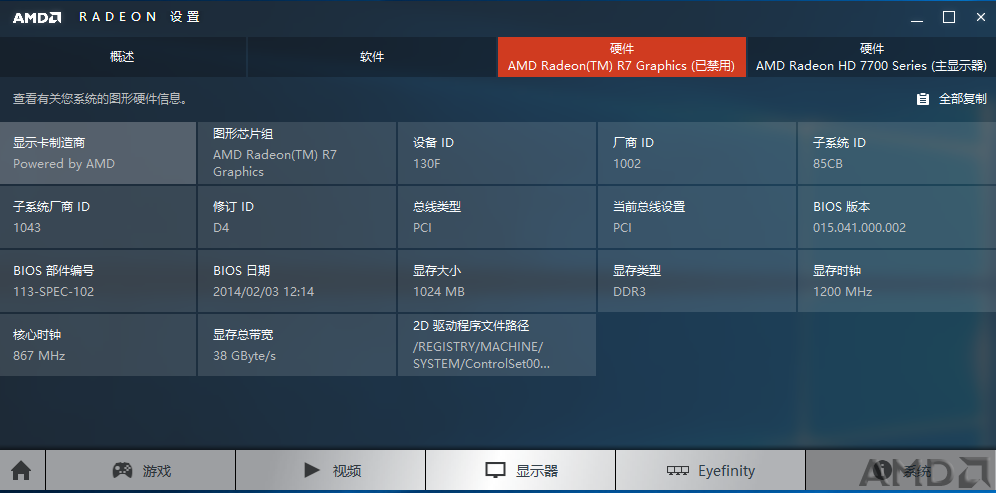Click the 厂商 ID tile
This screenshot has height=493, width=996.
(697, 153)
